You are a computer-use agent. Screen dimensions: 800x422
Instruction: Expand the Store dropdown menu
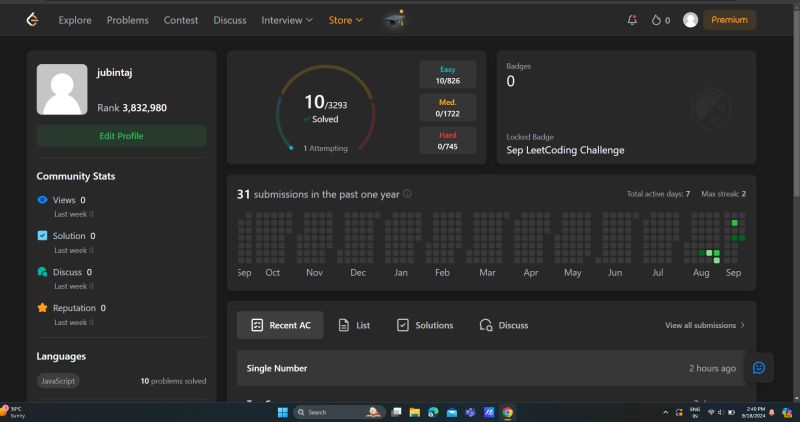pos(345,20)
